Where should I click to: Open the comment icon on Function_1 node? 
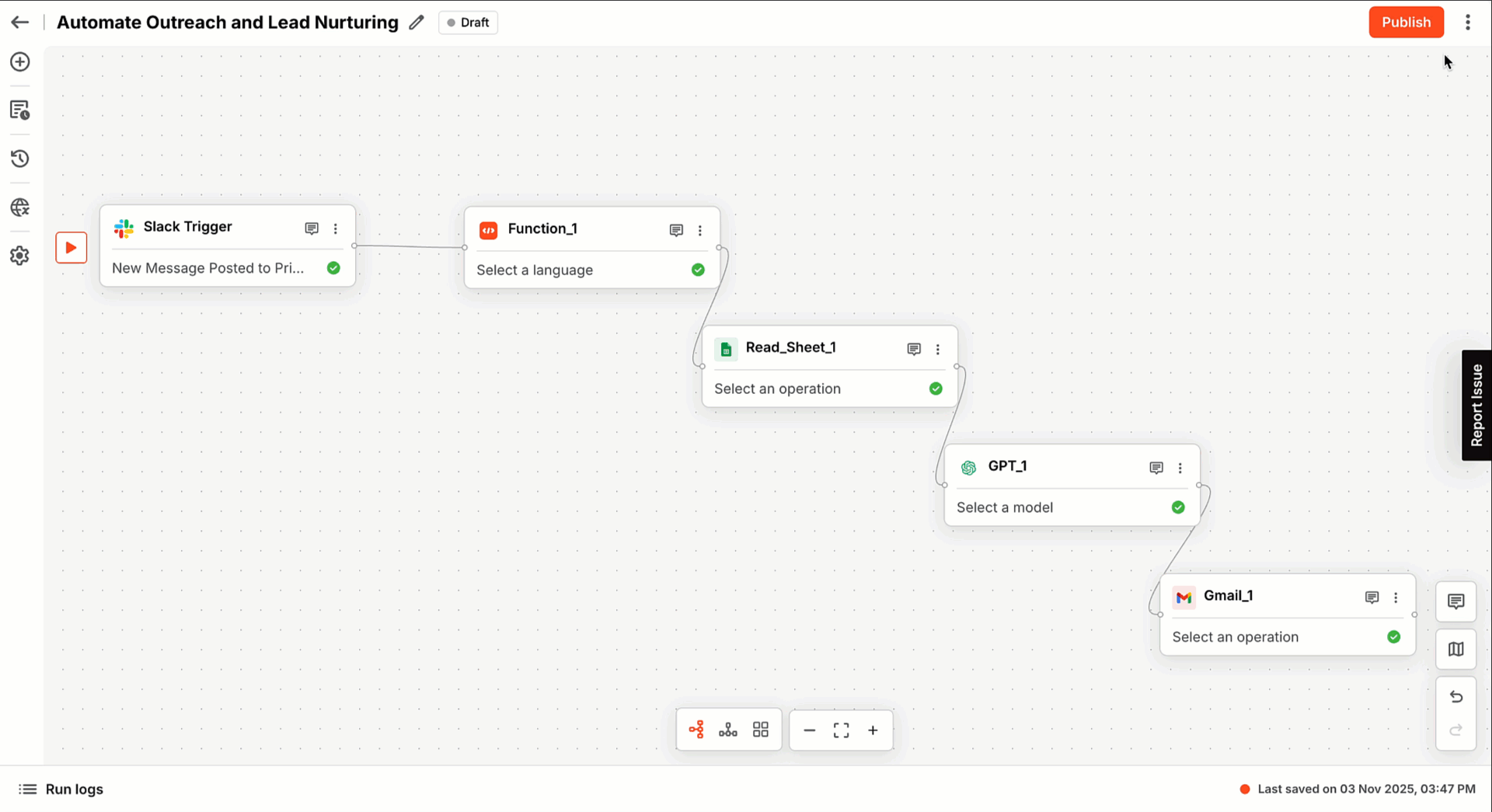675,230
